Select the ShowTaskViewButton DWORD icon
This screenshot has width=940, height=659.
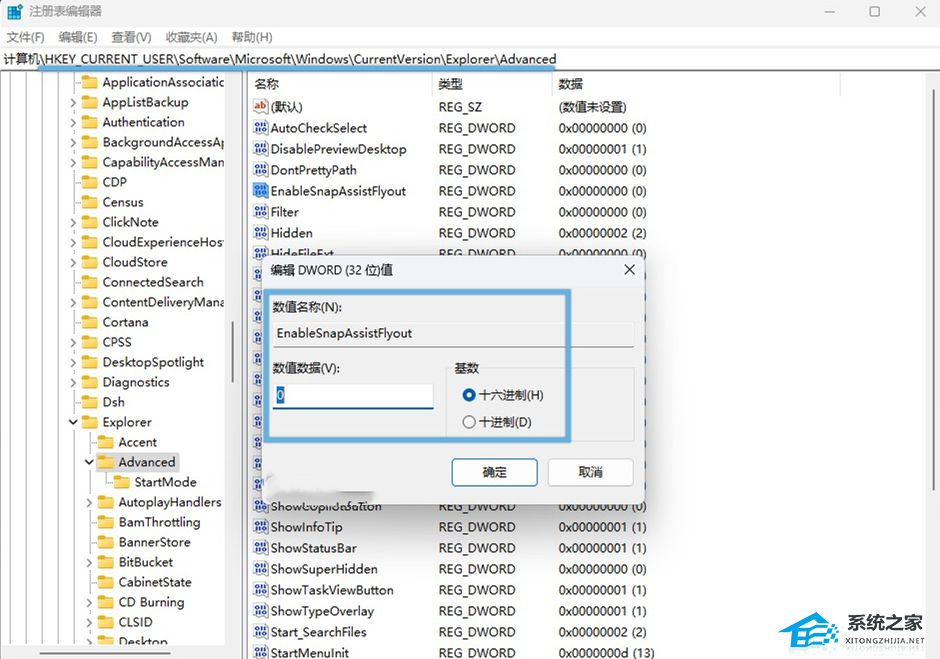(260, 590)
